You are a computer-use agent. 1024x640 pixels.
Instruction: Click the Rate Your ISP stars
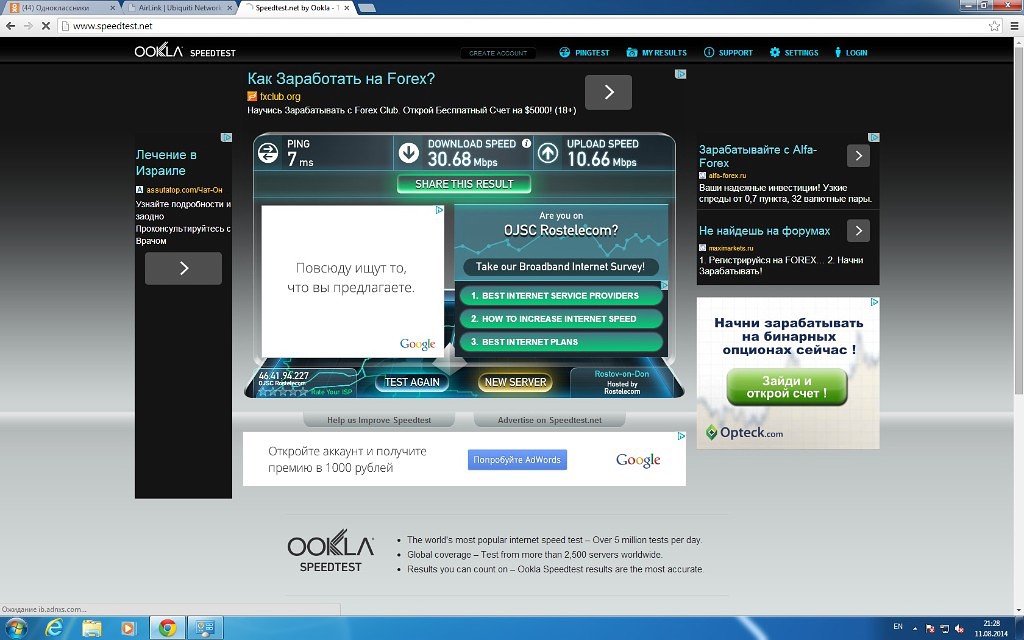click(283, 392)
